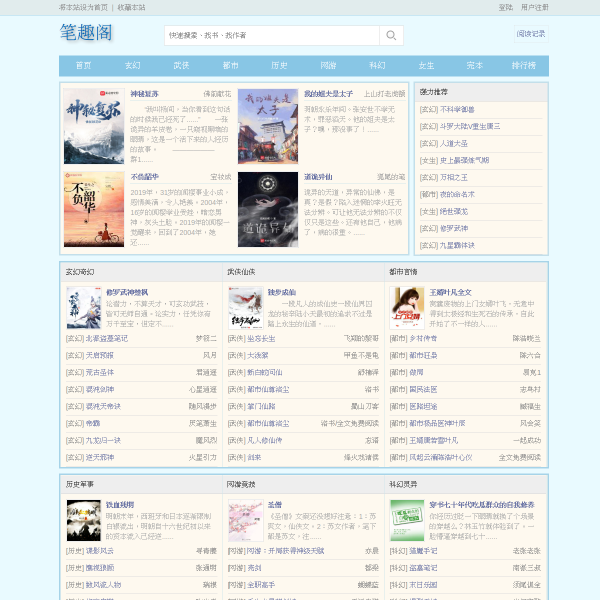This screenshot has width=600, height=600.
Task: Switch to the 武侠 navigation tab
Action: coord(181,65)
